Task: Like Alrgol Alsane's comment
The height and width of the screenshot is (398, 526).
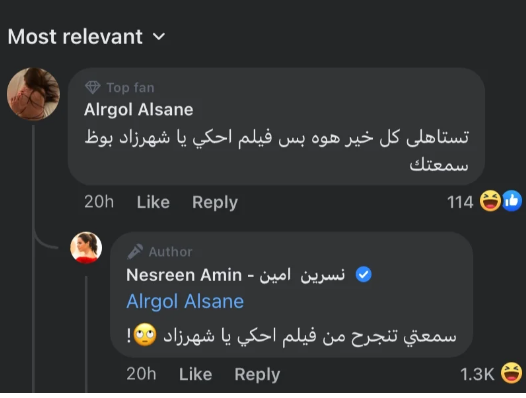Action: (x=153, y=202)
